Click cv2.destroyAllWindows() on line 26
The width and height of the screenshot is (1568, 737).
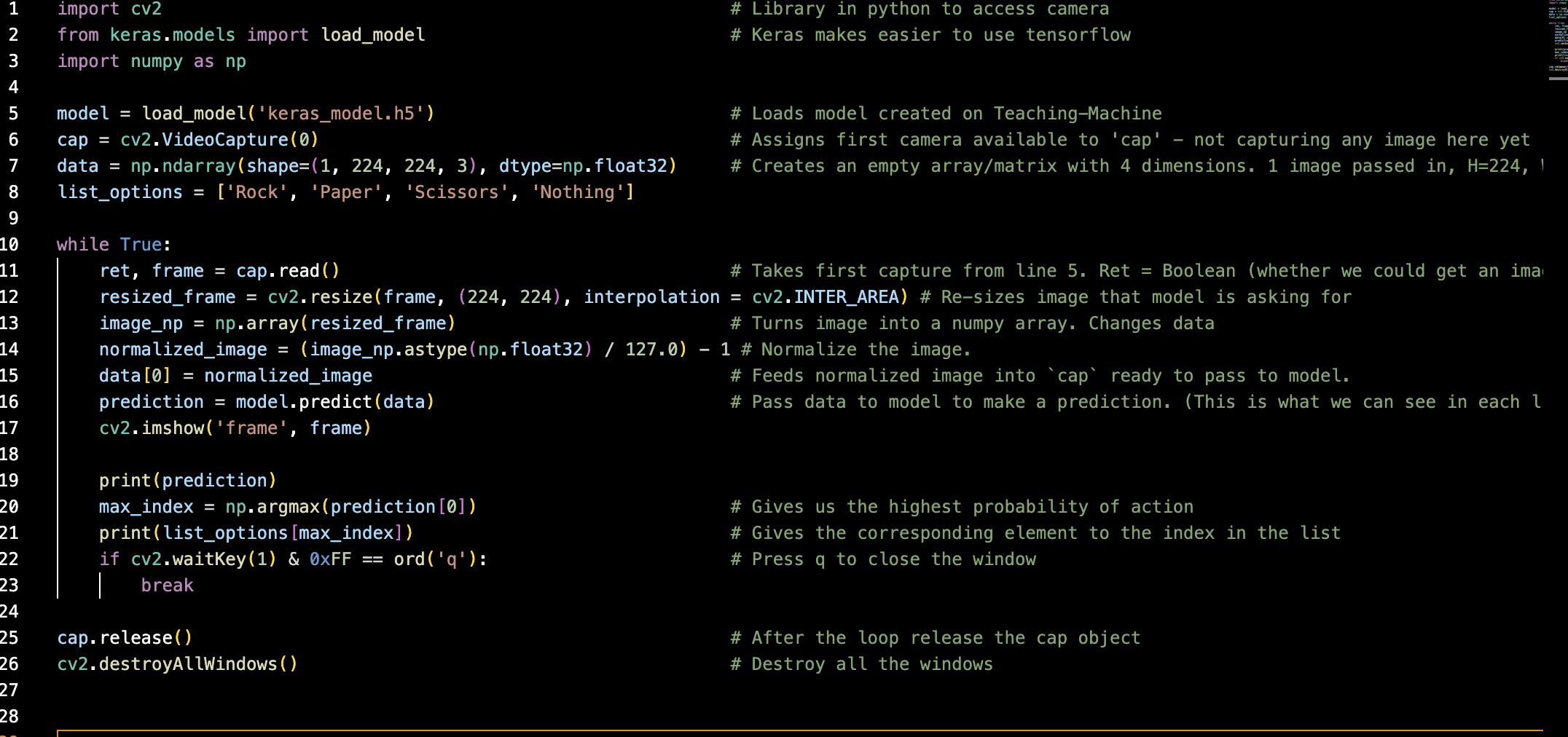[175, 663]
